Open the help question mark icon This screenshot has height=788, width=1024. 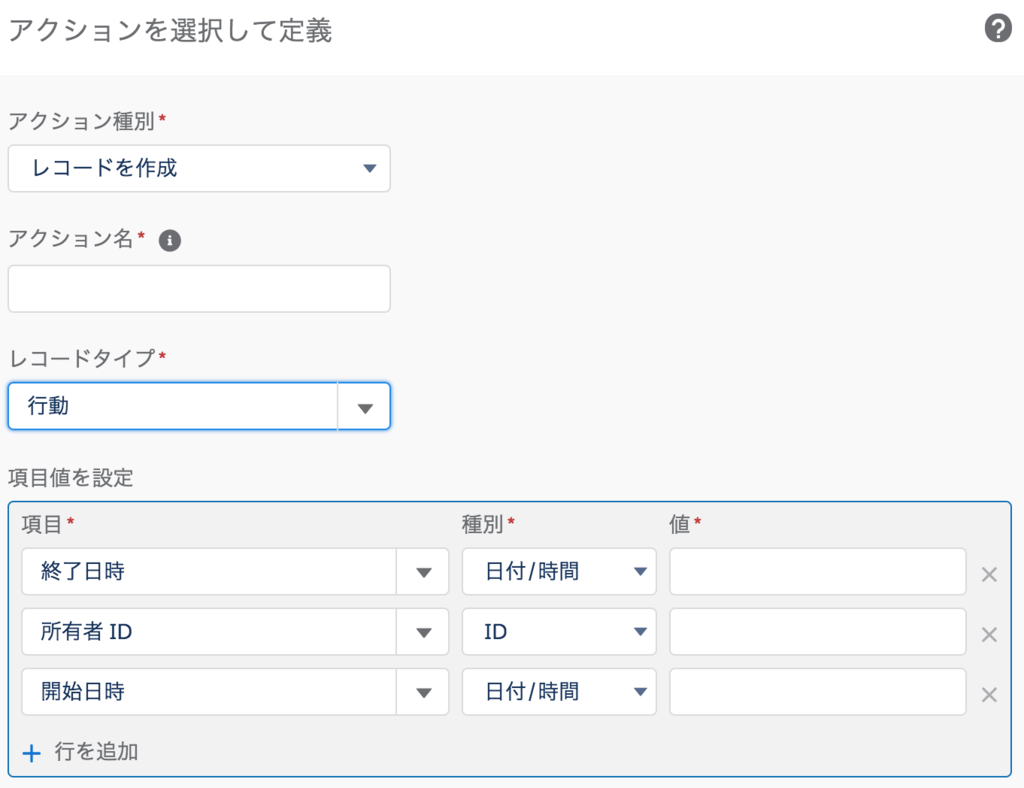(998, 29)
